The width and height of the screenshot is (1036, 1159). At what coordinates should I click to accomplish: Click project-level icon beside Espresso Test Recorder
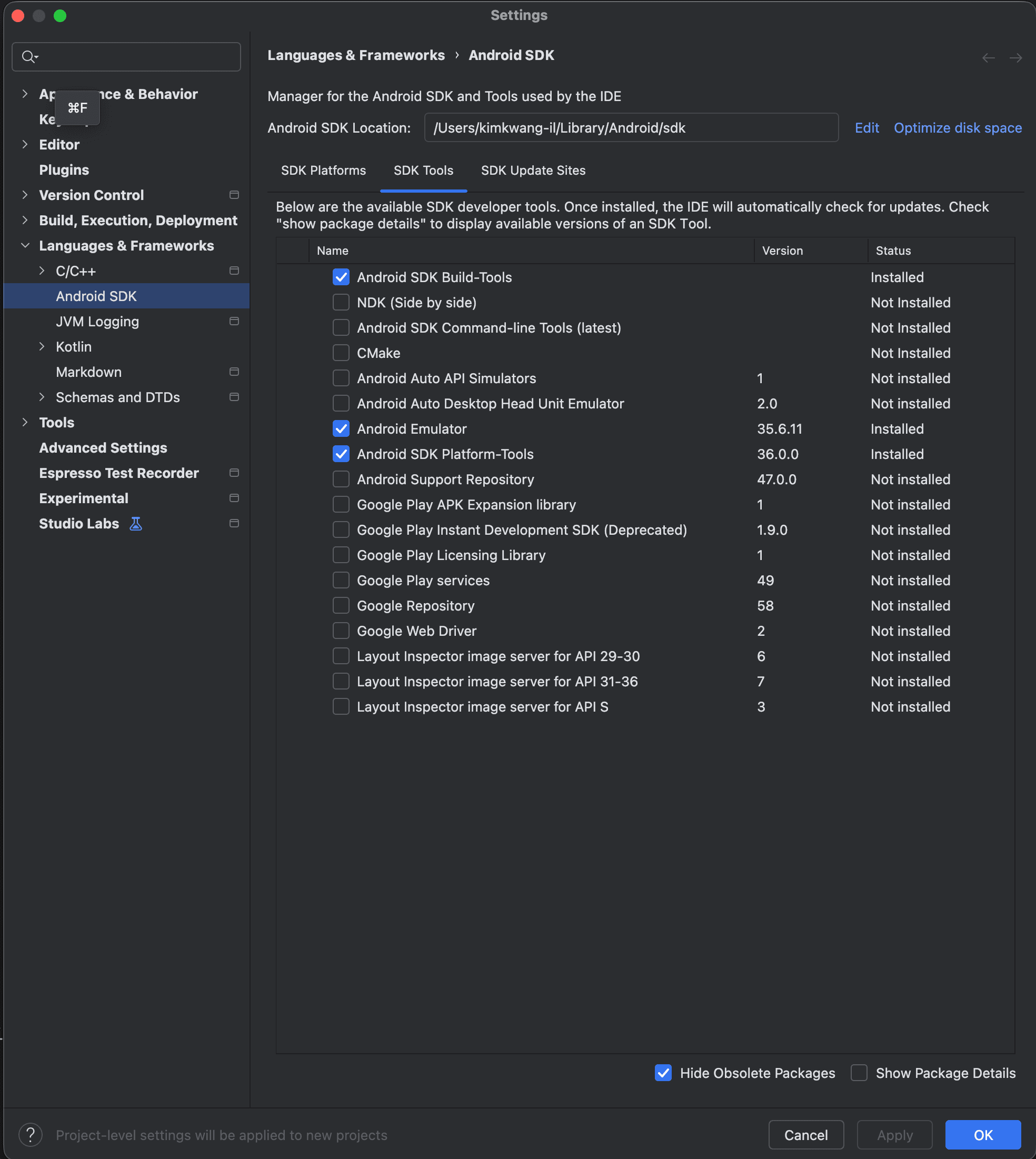point(234,473)
